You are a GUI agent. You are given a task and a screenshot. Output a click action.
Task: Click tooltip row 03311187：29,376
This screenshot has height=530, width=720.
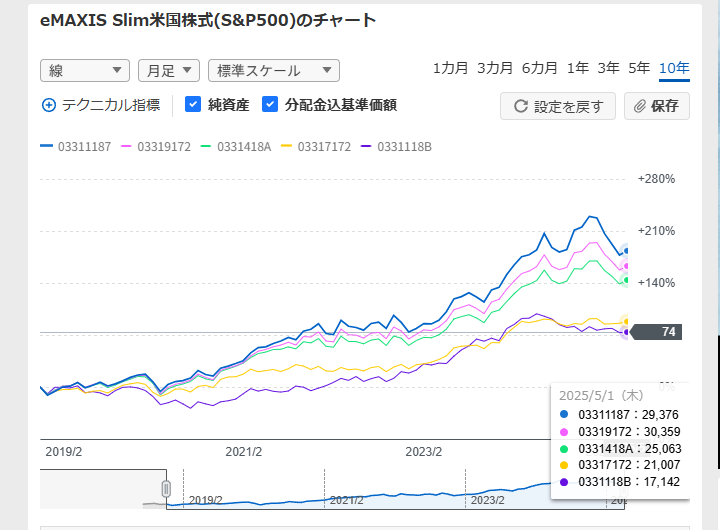click(x=619, y=415)
